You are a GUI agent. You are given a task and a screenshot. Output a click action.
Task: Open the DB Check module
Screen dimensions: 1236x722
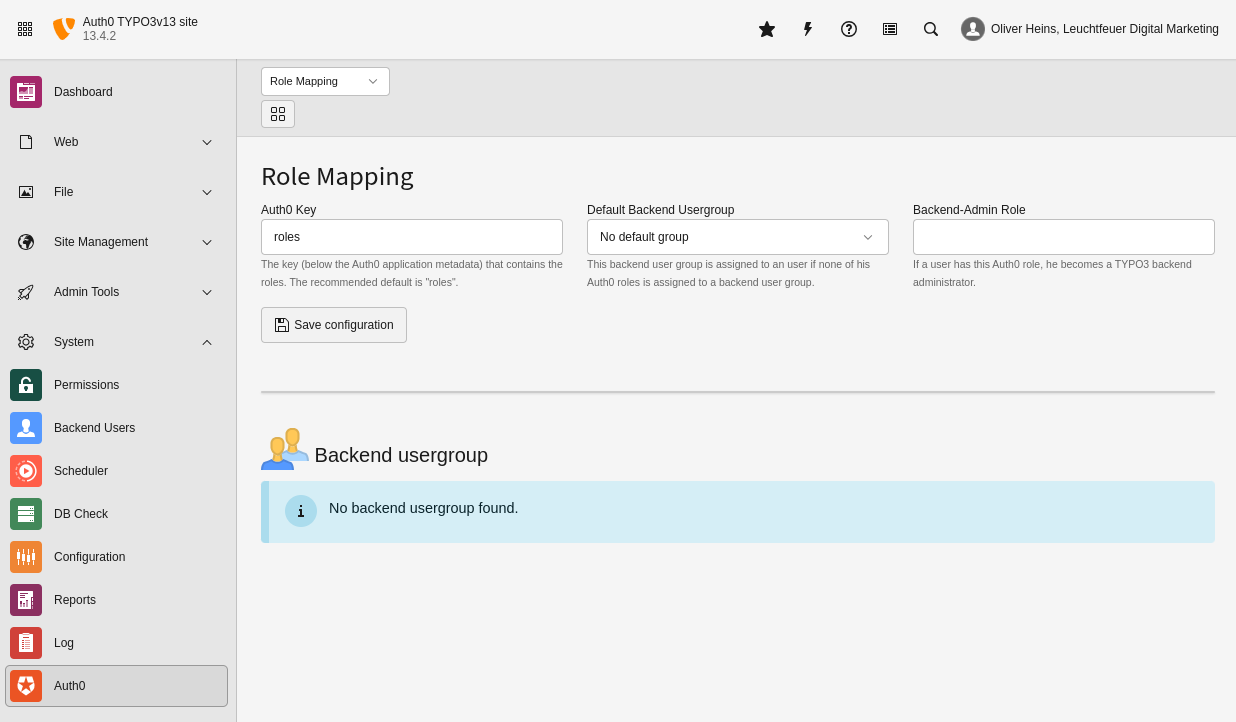click(116, 514)
